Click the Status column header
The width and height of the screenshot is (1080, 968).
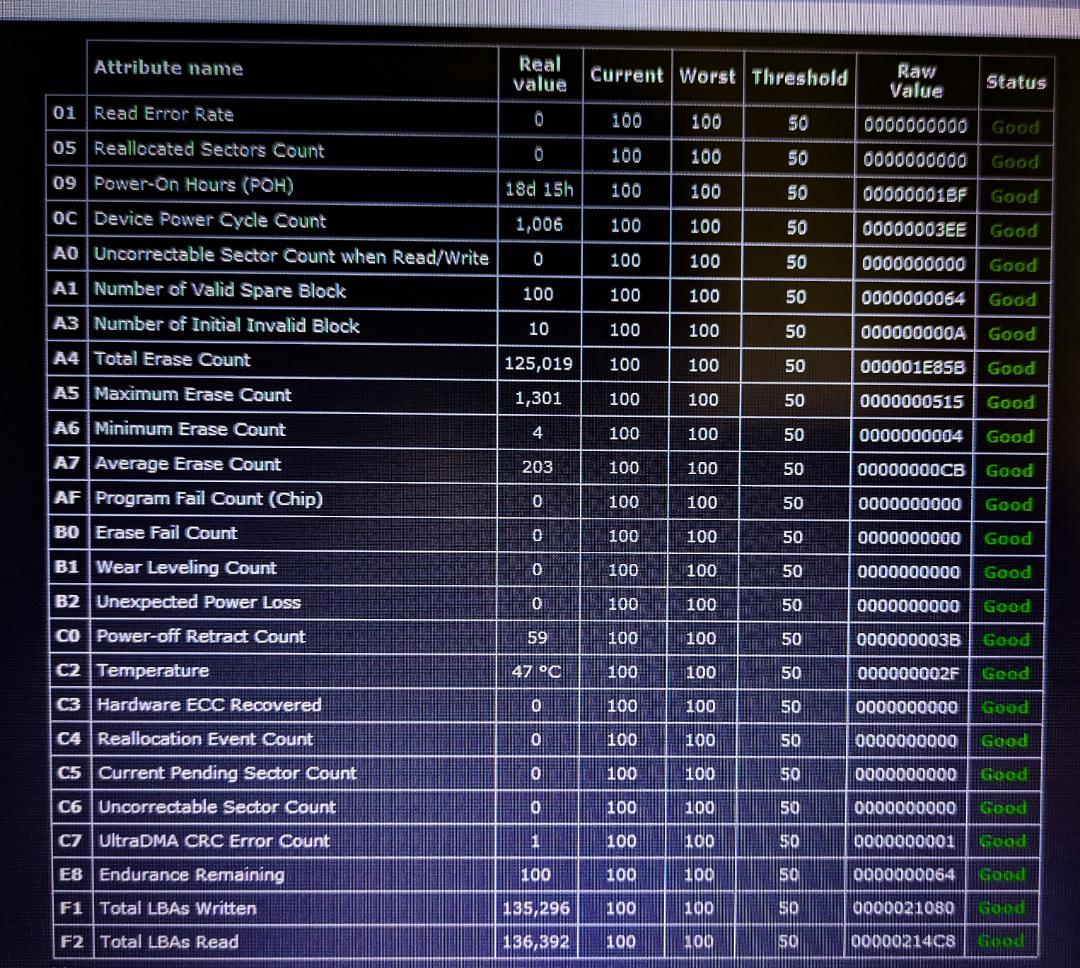coord(1014,82)
